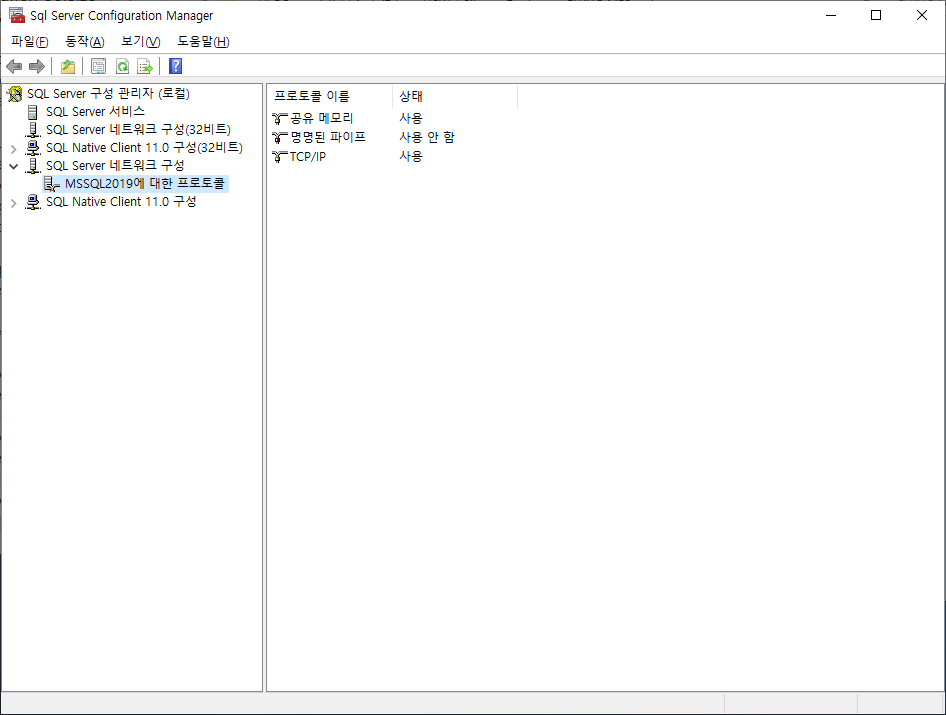Click the 사용 안 함 status of 명명된 파이프
946x715 pixels.
[x=427, y=138]
